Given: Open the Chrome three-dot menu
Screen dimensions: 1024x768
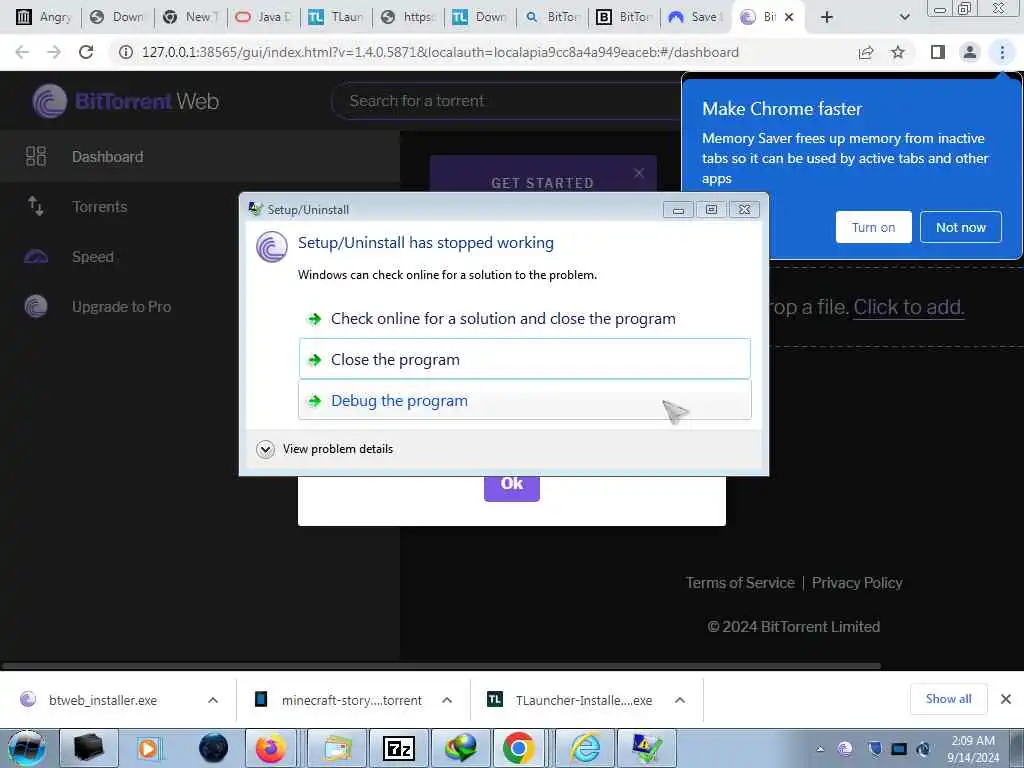Looking at the screenshot, I should (1002, 52).
